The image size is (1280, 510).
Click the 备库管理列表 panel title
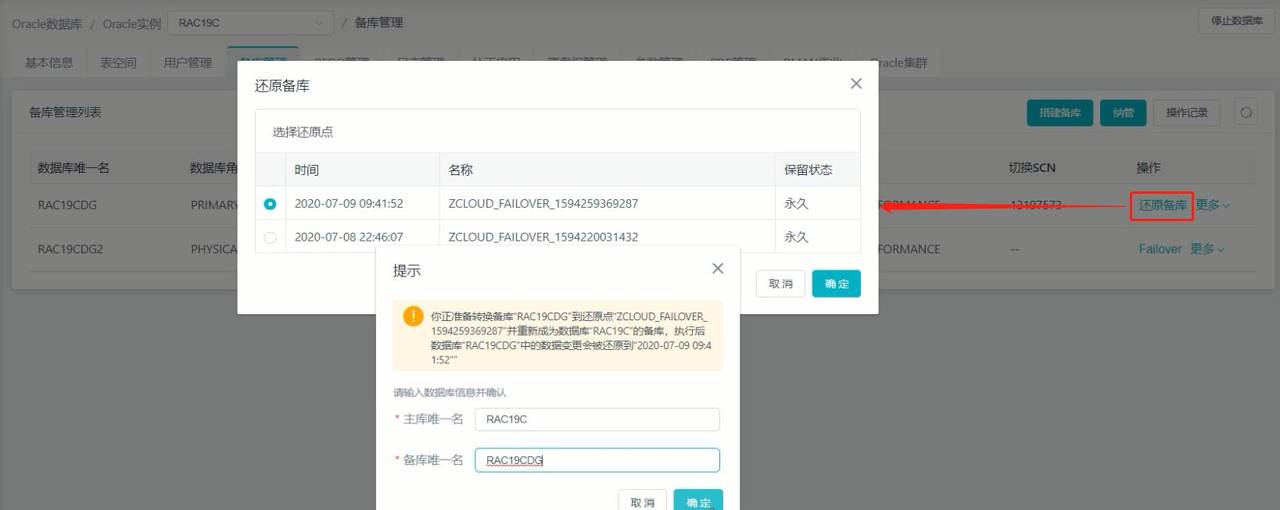(65, 112)
